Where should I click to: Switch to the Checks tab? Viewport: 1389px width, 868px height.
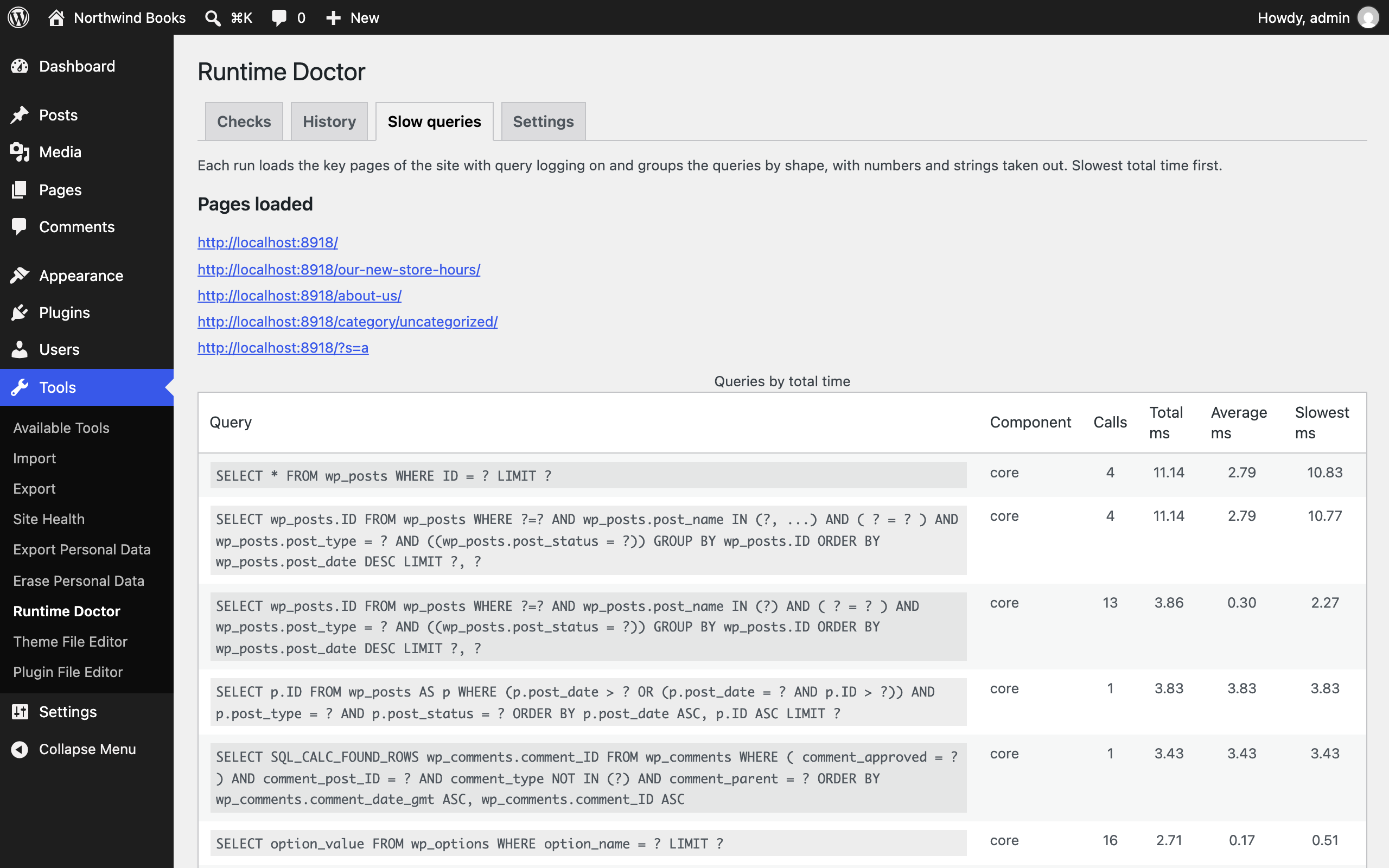click(x=244, y=121)
